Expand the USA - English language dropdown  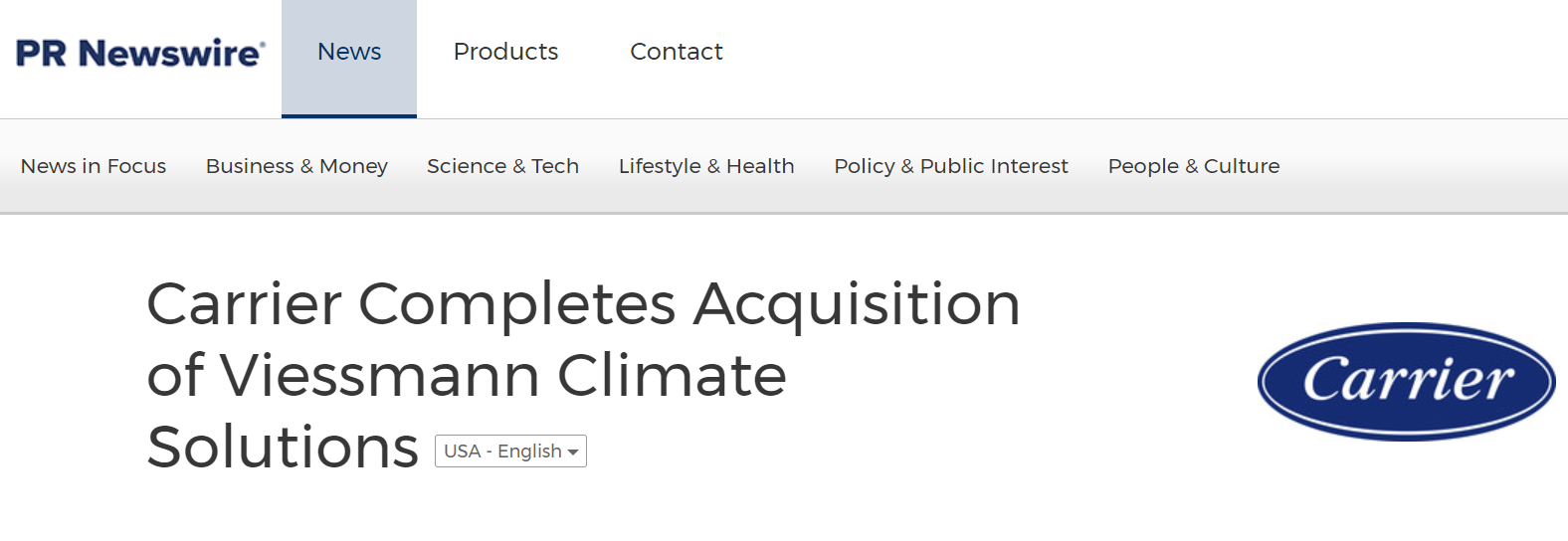tap(510, 451)
